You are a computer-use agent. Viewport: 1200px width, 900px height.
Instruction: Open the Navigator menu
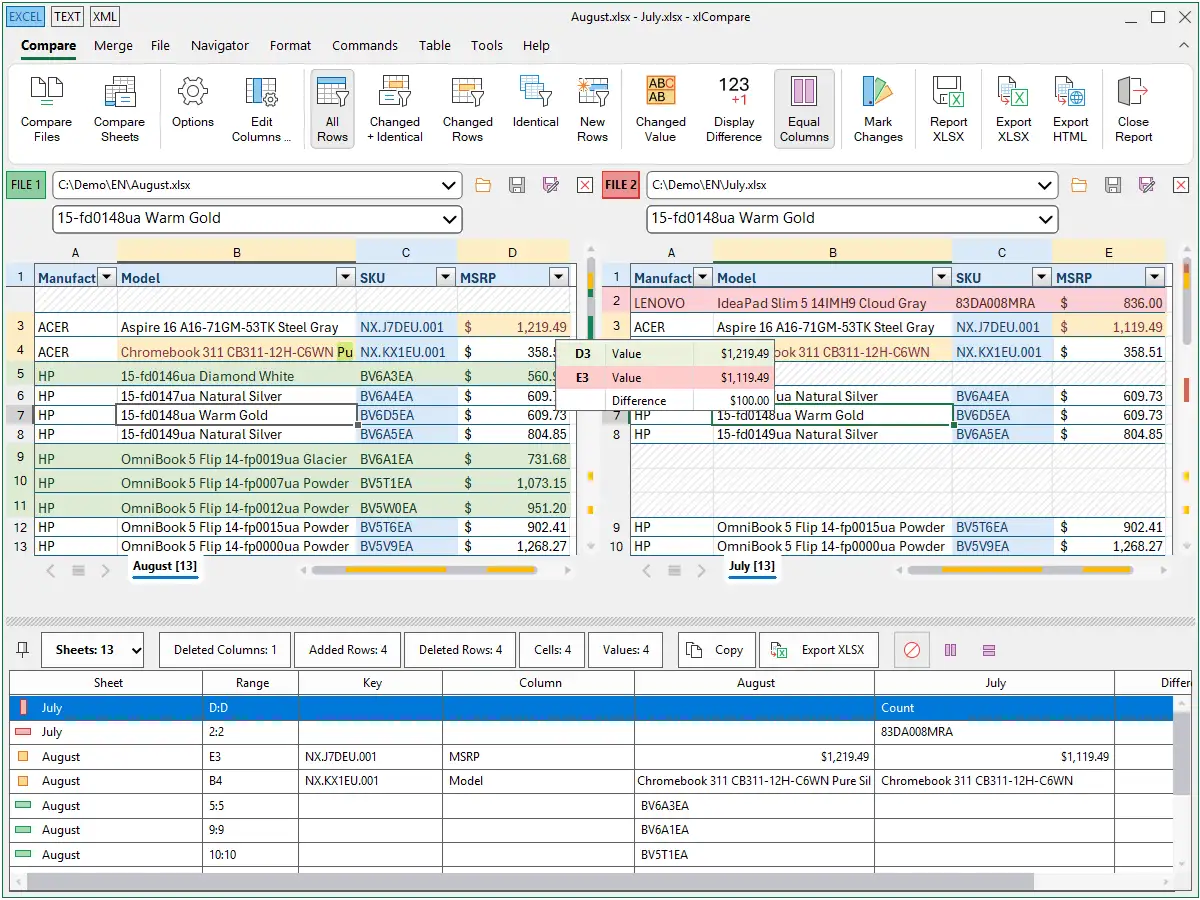click(x=220, y=45)
